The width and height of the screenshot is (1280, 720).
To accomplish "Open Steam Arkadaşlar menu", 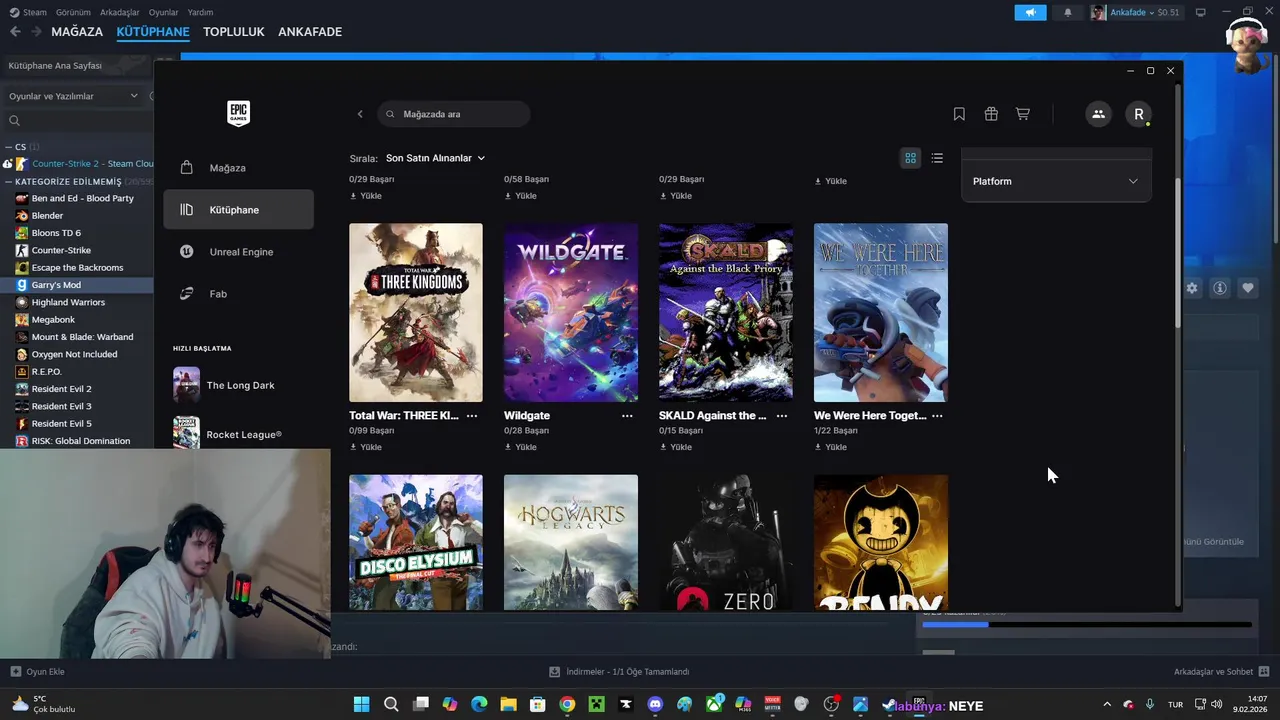I will (121, 12).
